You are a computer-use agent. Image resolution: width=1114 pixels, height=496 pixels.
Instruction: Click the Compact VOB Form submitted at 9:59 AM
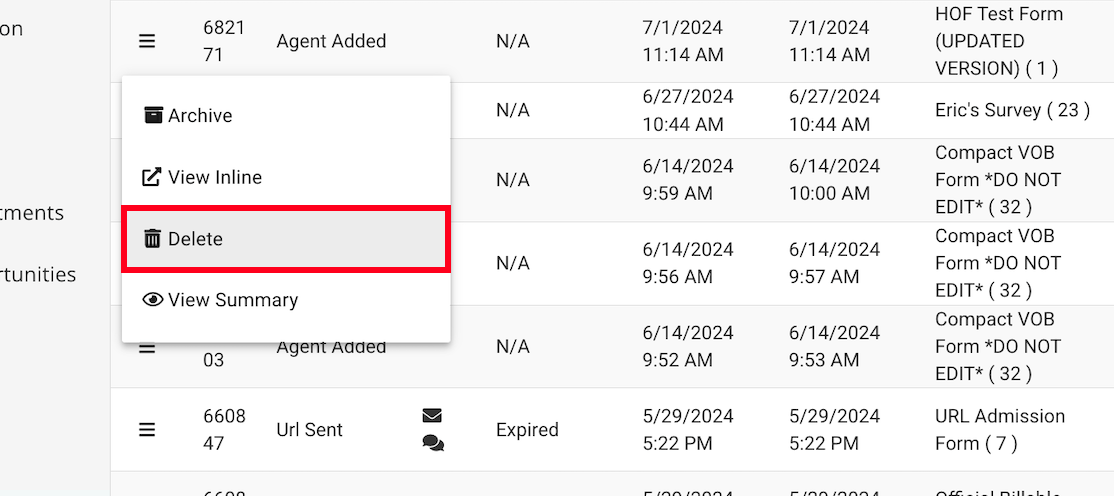[x=997, y=180]
